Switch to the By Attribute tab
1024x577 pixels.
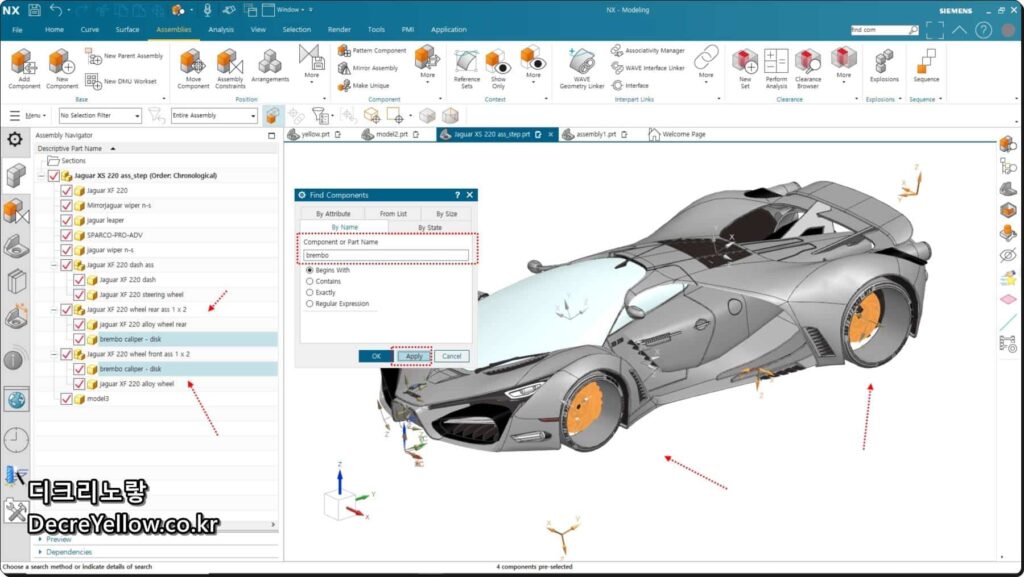pos(333,213)
